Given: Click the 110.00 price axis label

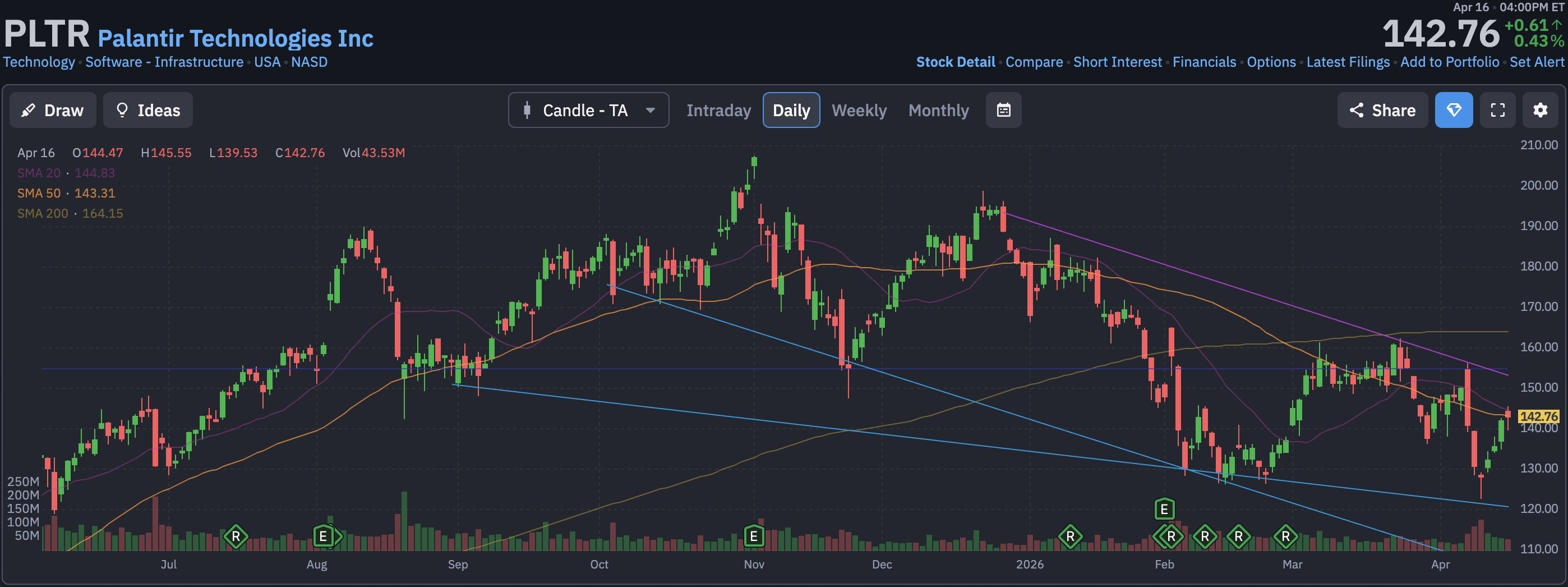Looking at the screenshot, I should point(1538,549).
